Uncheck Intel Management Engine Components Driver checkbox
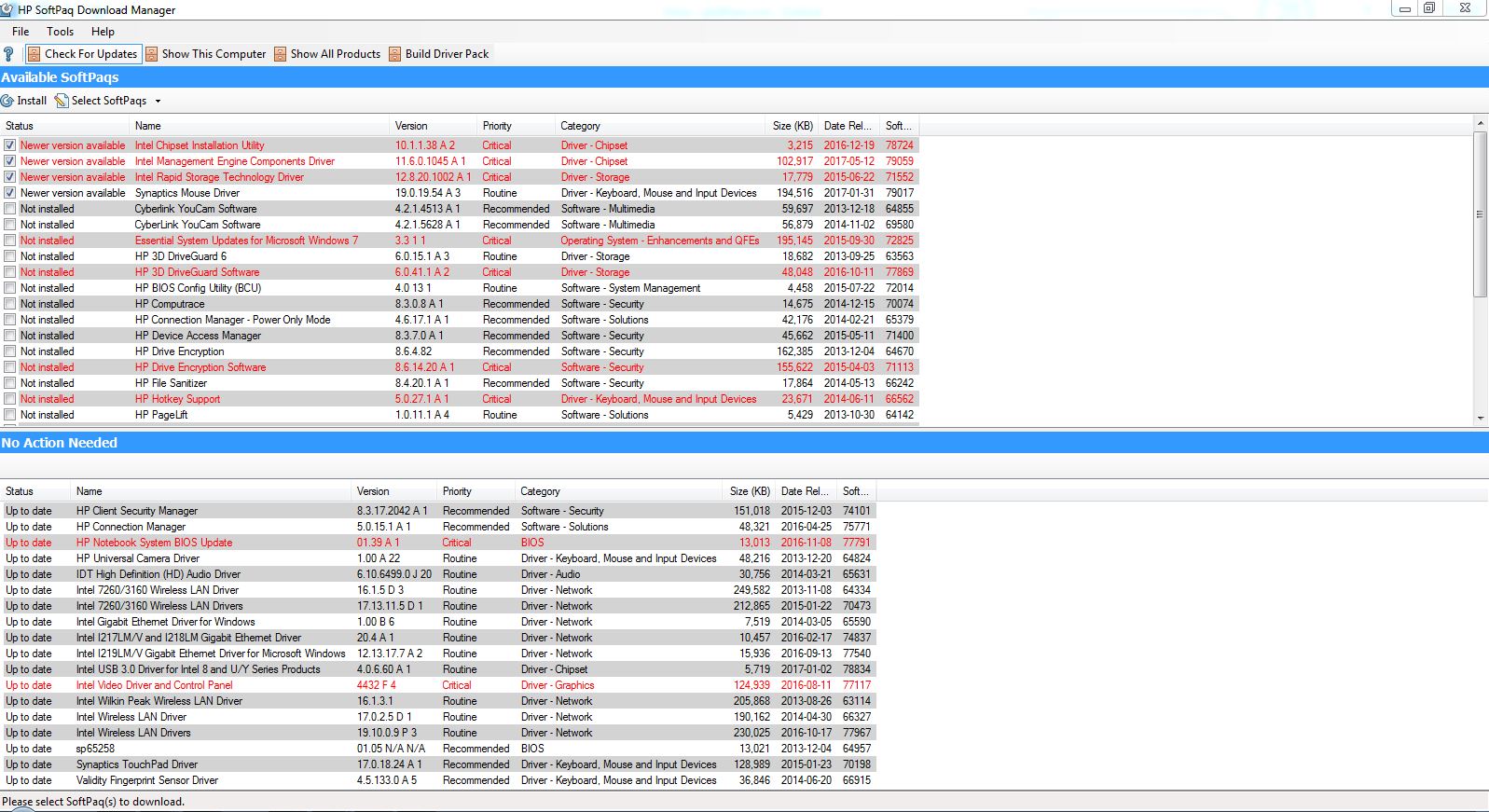The width and height of the screenshot is (1489, 812). coord(10,161)
